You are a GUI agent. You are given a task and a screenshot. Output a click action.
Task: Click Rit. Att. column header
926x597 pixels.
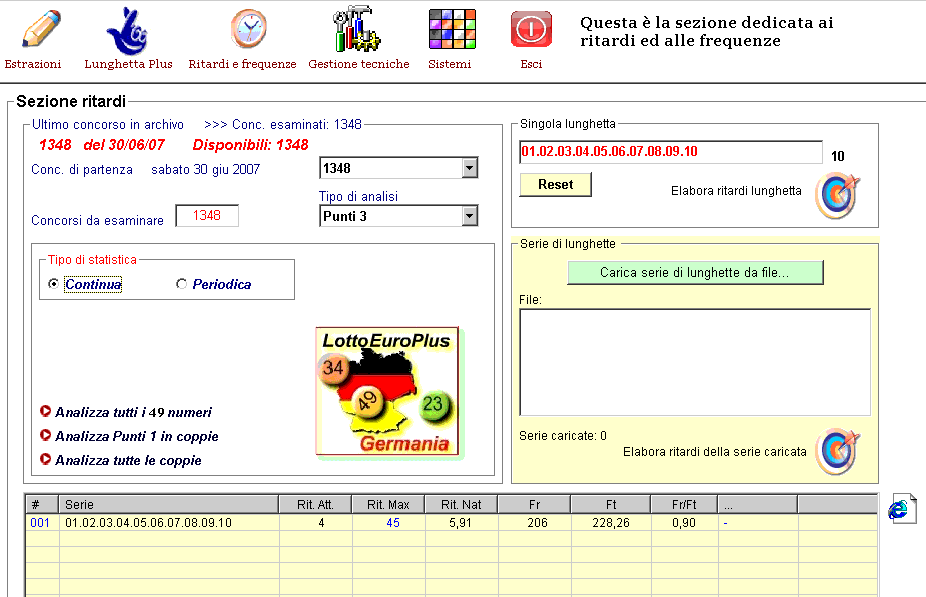[x=315, y=505]
